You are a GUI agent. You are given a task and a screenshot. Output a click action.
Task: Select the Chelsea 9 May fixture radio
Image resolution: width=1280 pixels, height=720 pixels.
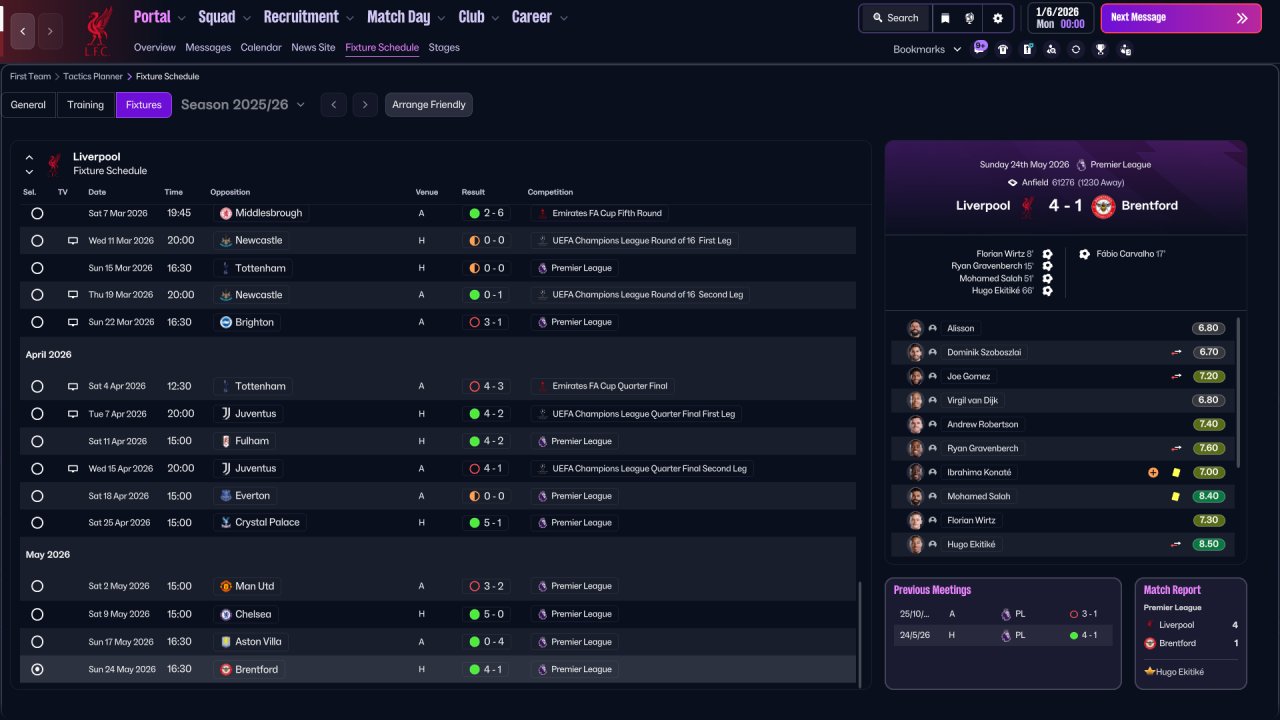[x=37, y=615]
